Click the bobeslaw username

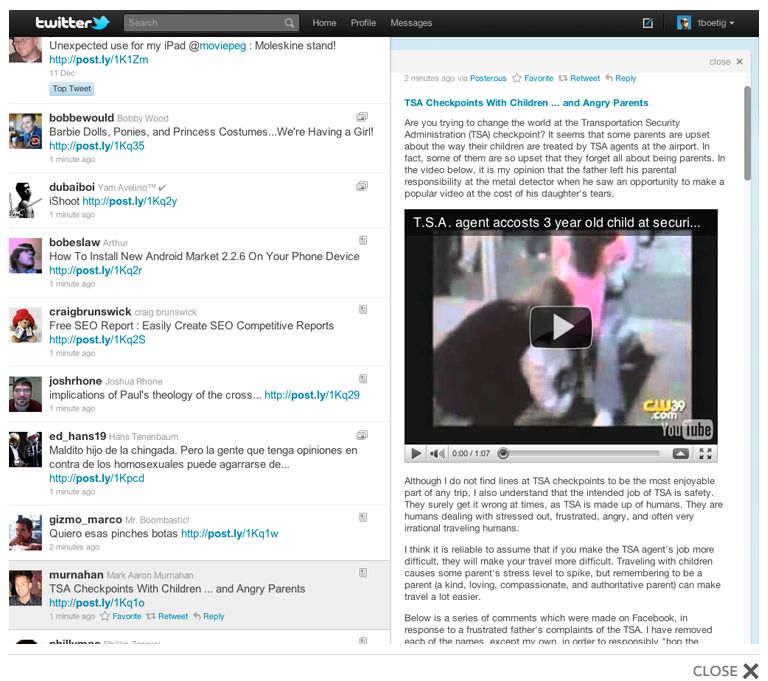click(74, 242)
